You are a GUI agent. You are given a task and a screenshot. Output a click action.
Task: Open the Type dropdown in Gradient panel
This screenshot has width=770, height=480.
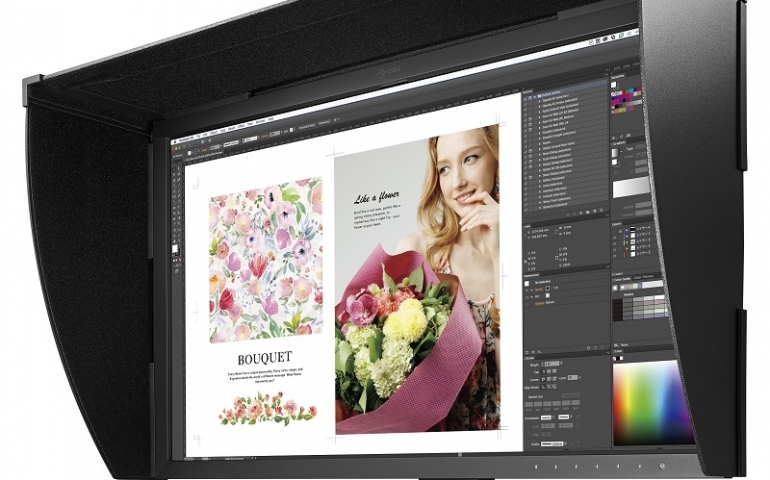[x=640, y=147]
